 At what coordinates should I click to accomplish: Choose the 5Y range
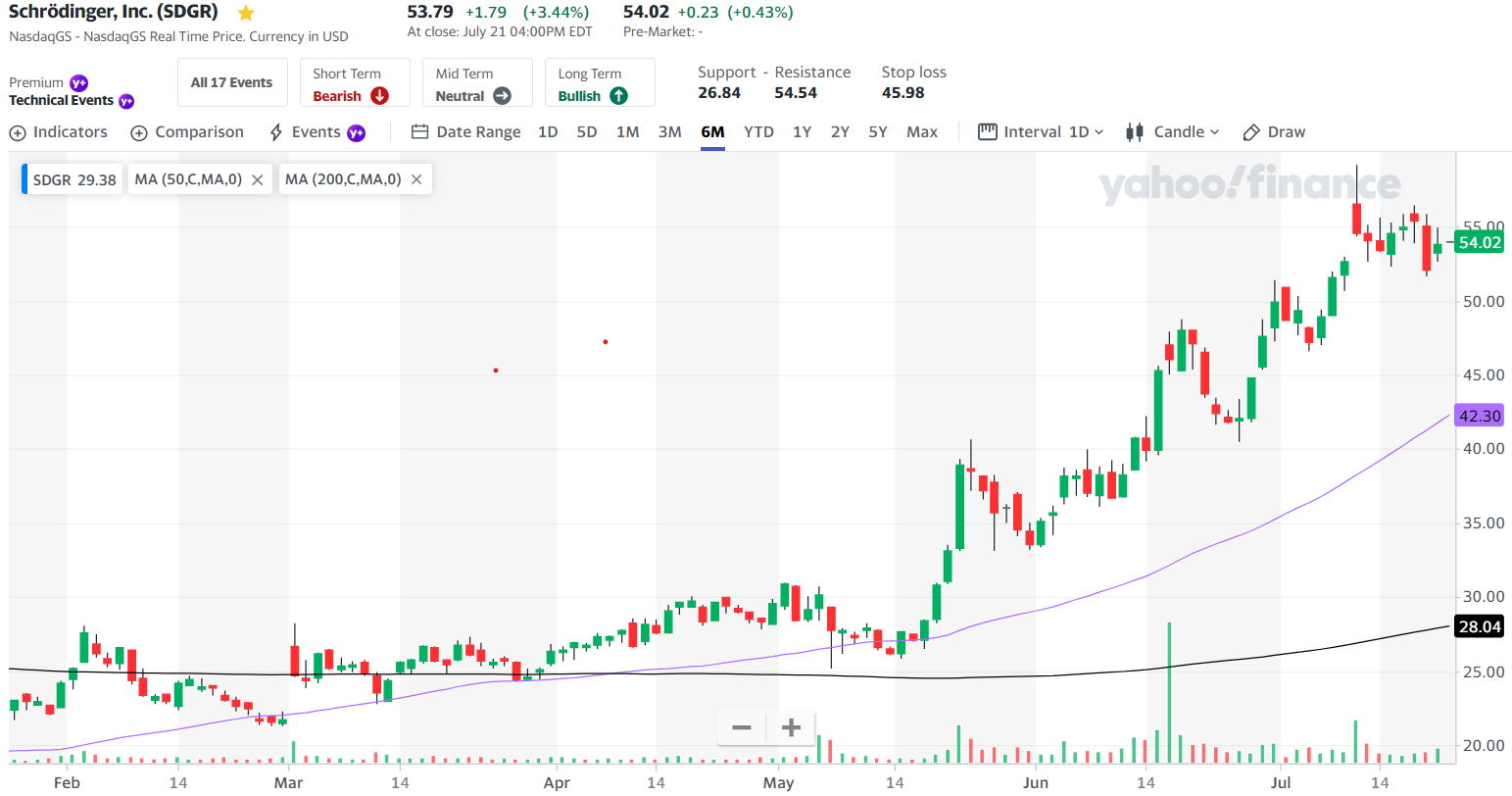[878, 132]
